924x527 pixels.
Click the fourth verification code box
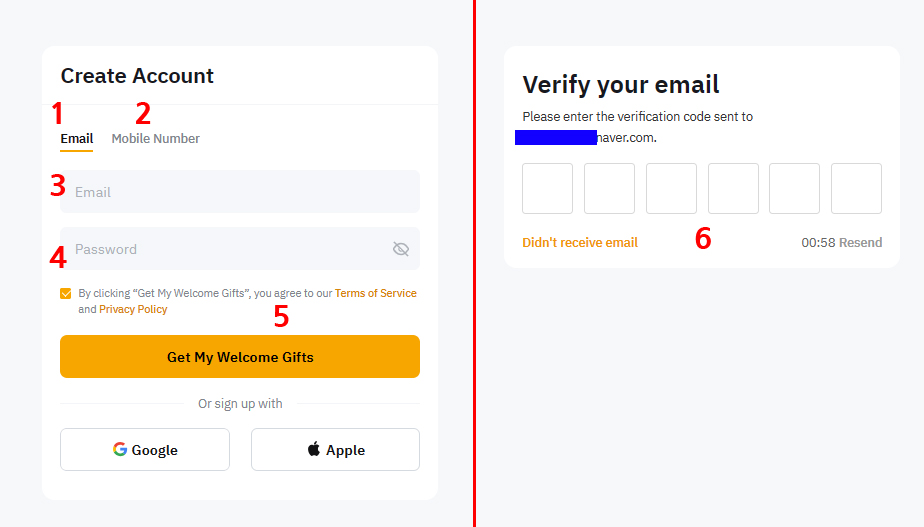point(733,189)
